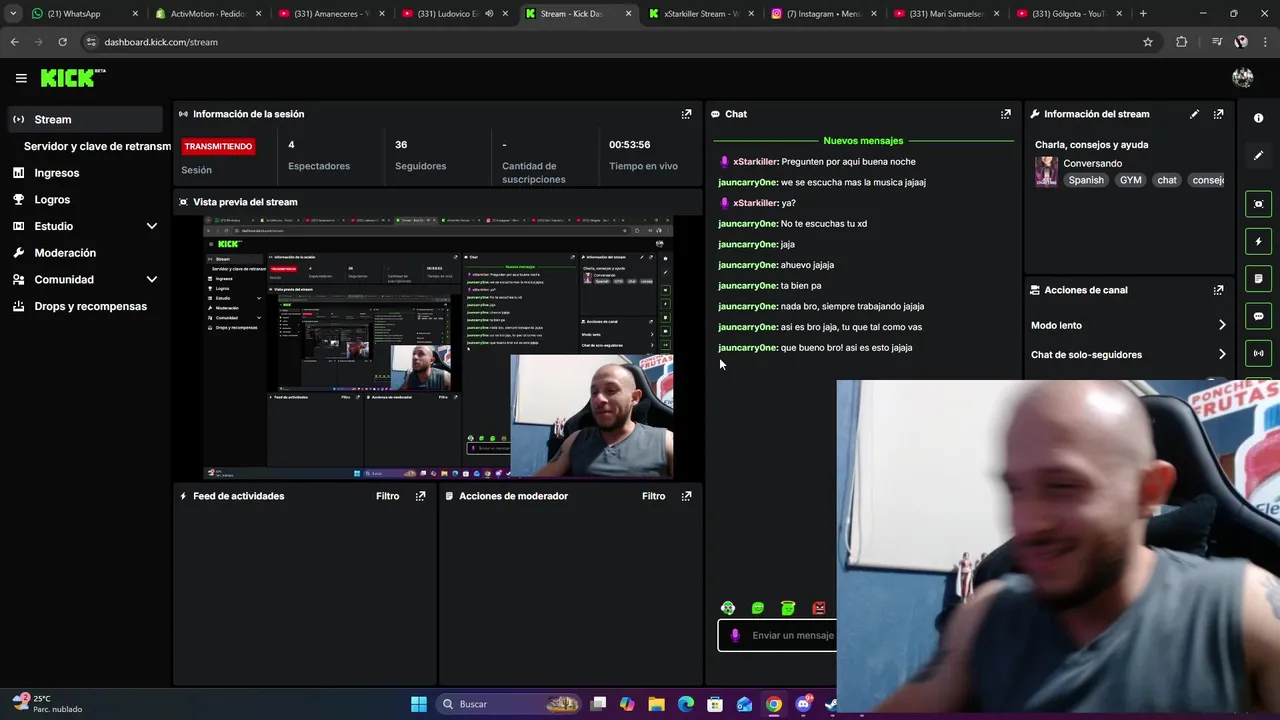The width and height of the screenshot is (1280, 720).
Task: Switch to the xStarkiller Stream tab
Action: pos(700,14)
